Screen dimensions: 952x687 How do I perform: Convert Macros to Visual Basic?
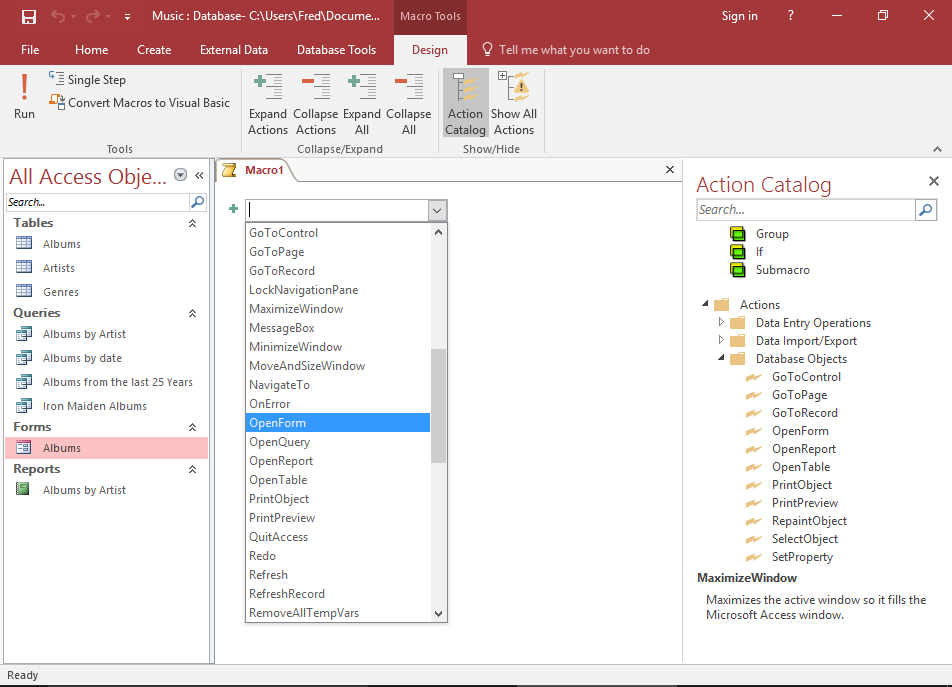pos(140,103)
